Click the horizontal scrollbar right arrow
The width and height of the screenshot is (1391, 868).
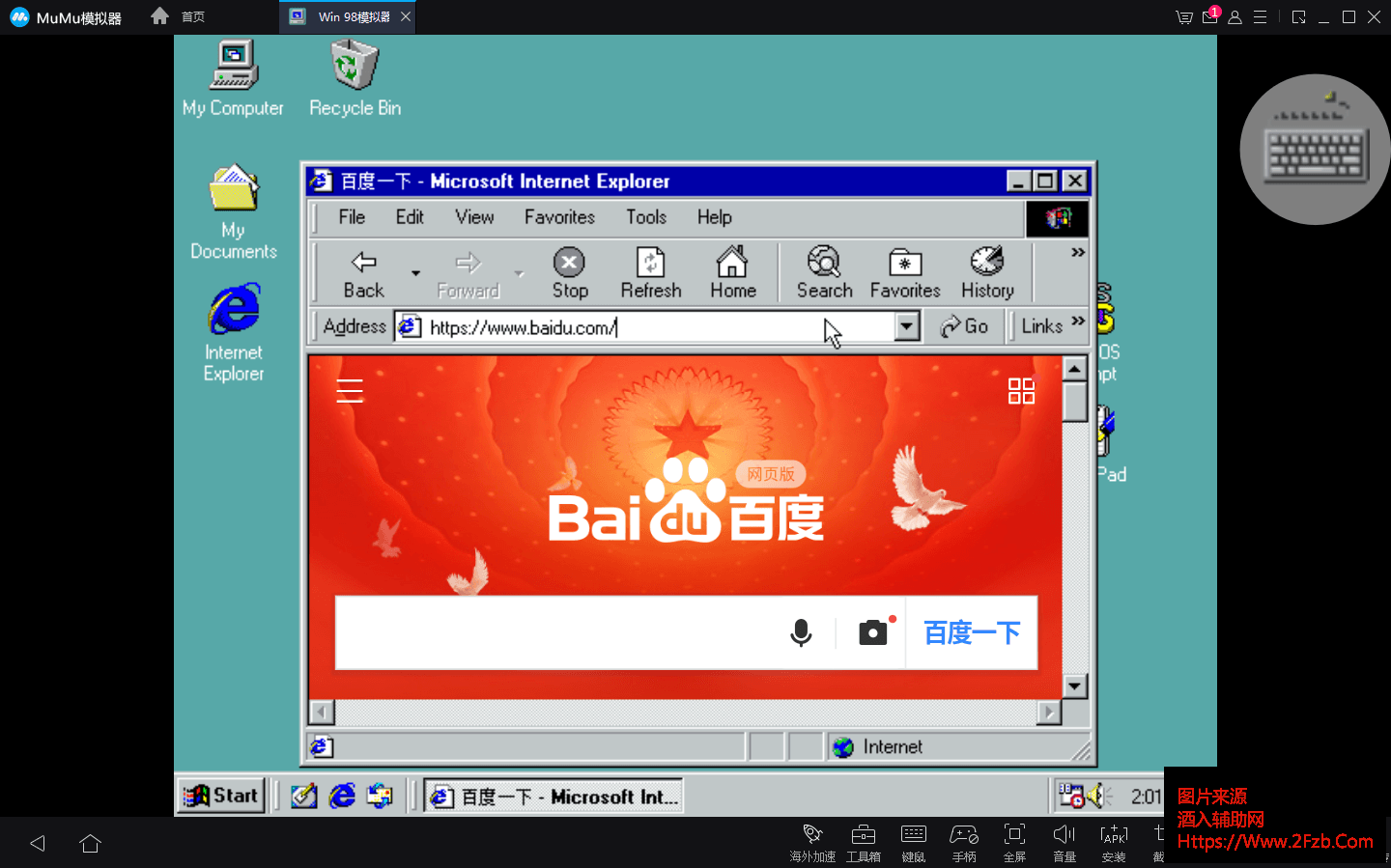pyautogui.click(x=1049, y=713)
